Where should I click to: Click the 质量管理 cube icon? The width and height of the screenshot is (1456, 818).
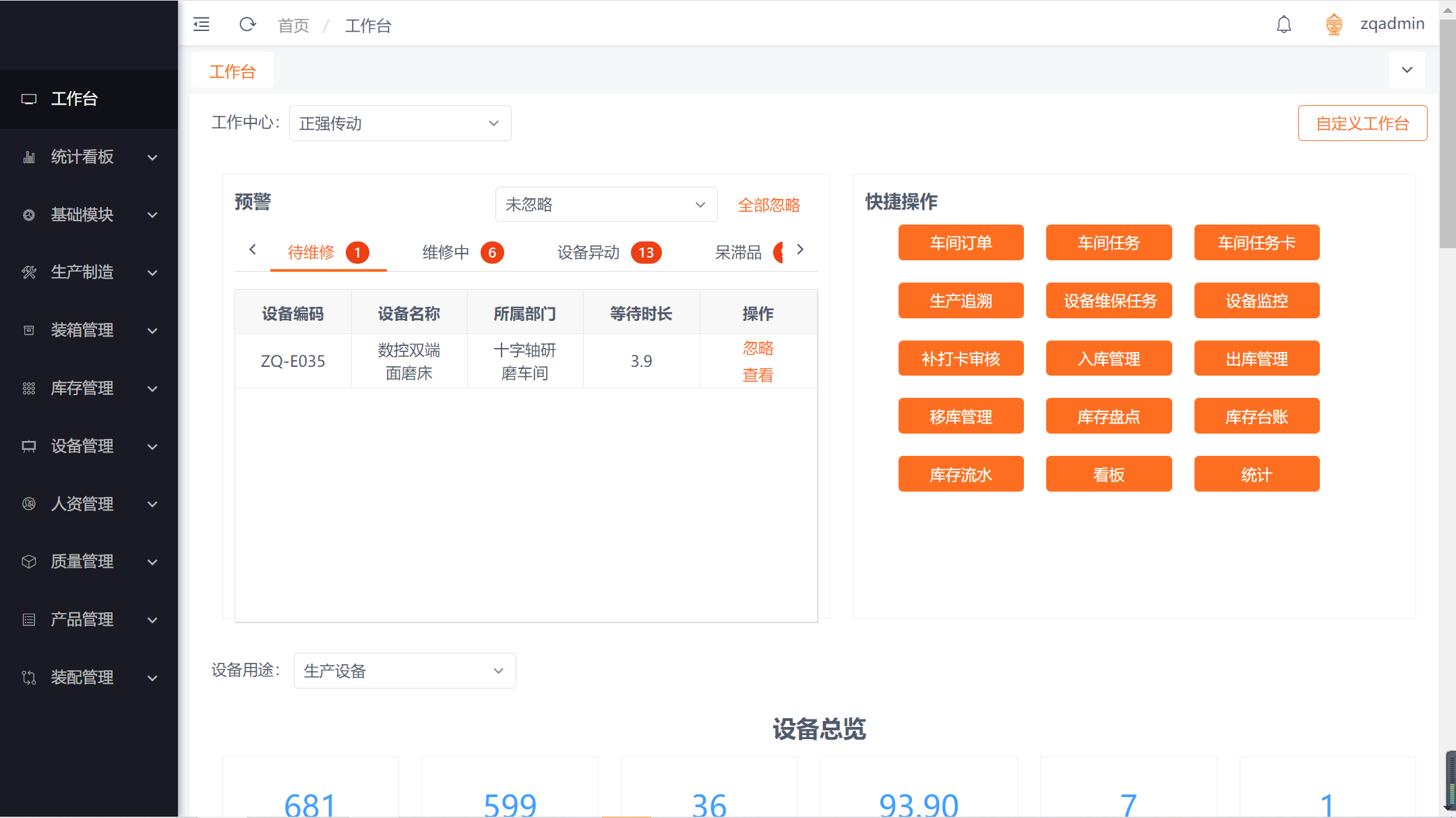pyautogui.click(x=29, y=562)
